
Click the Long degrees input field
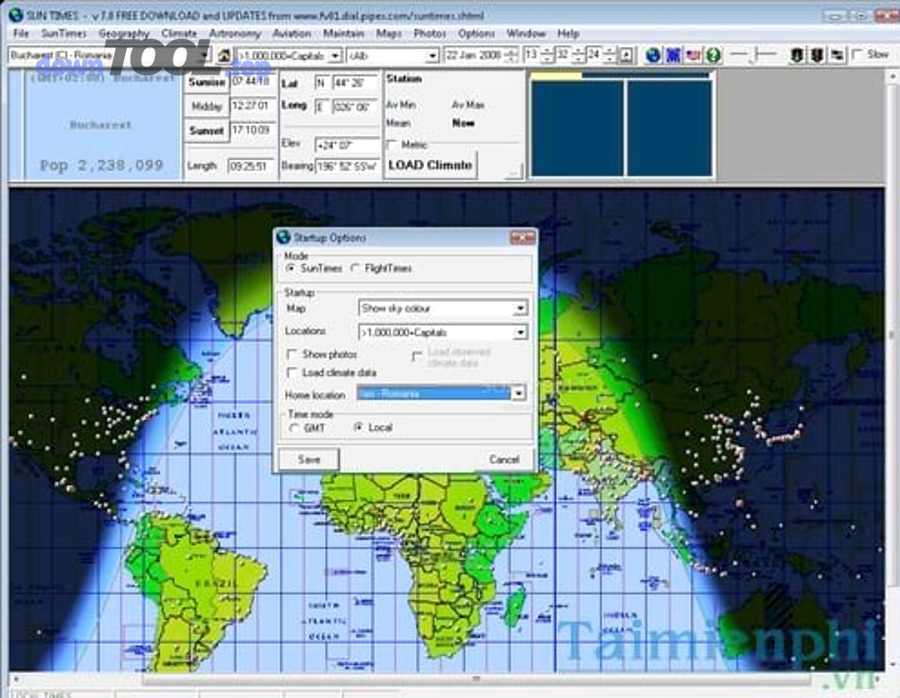click(354, 107)
